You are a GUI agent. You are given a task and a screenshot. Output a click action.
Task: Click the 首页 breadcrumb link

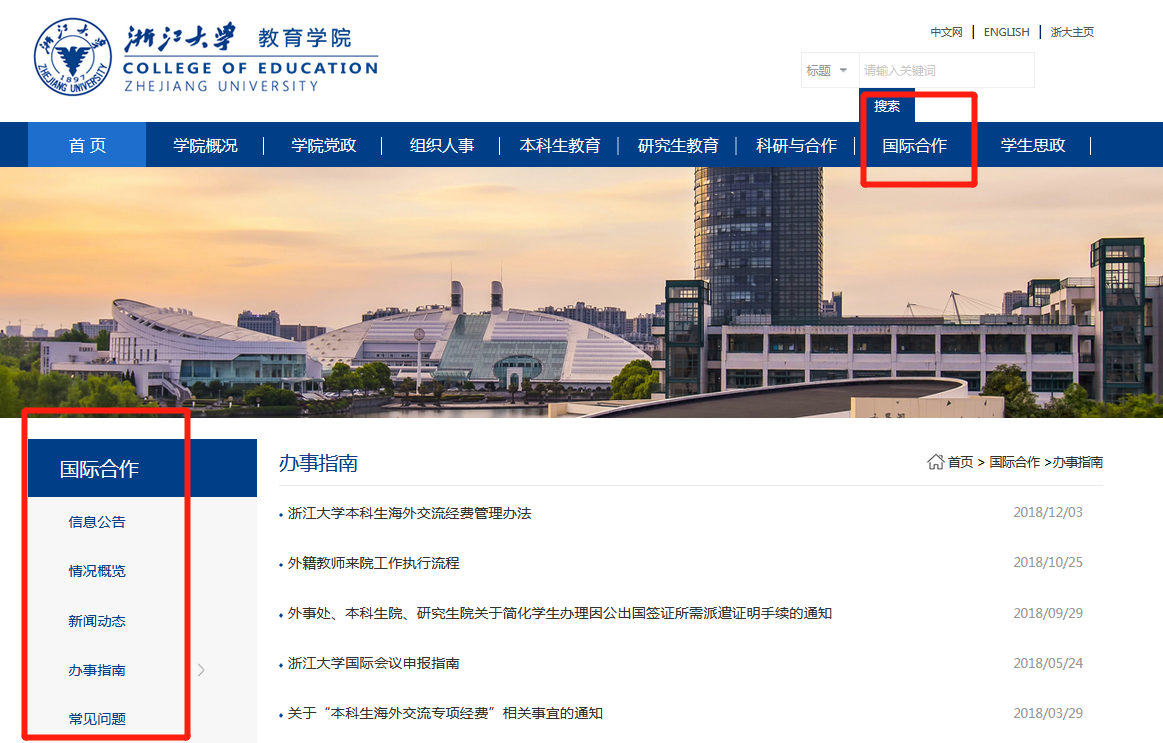tap(961, 461)
